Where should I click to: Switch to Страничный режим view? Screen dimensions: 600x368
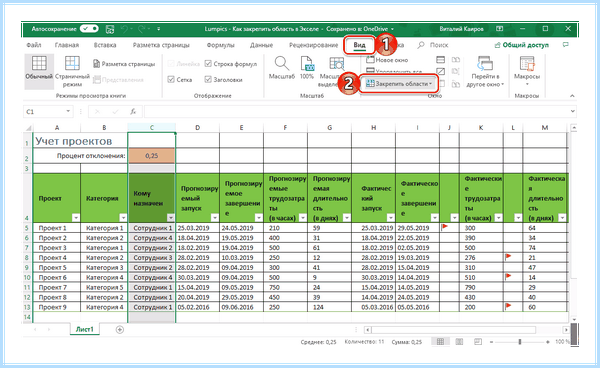(x=72, y=72)
